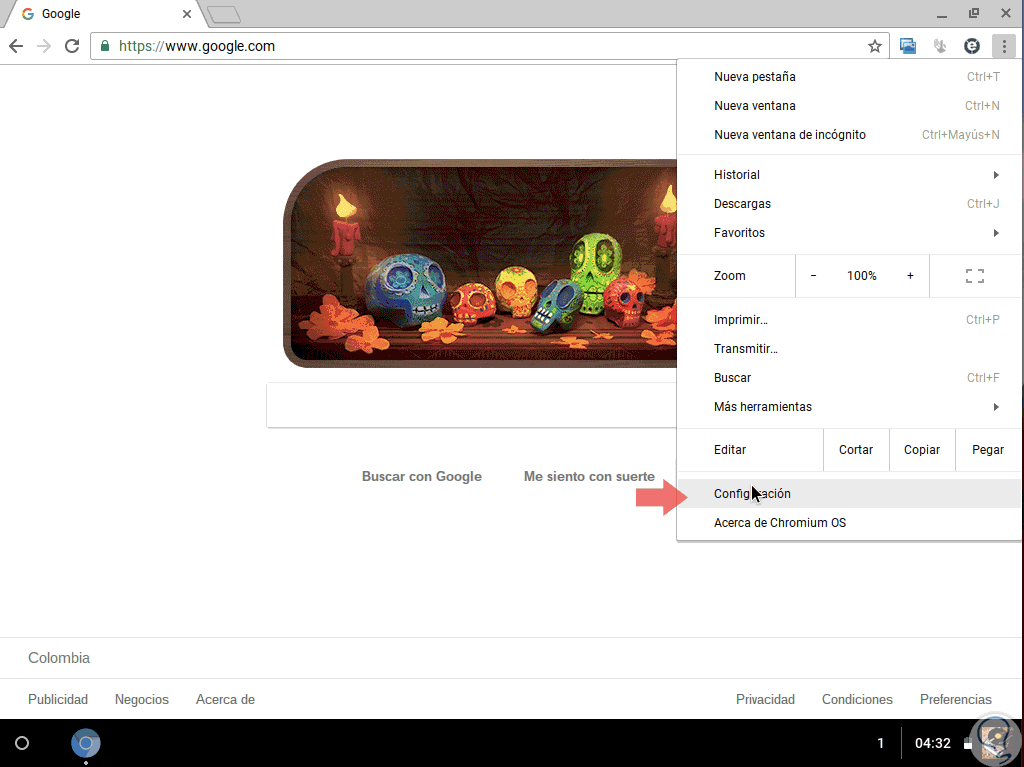Select the Google tab
The height and width of the screenshot is (767, 1024).
[104, 14]
